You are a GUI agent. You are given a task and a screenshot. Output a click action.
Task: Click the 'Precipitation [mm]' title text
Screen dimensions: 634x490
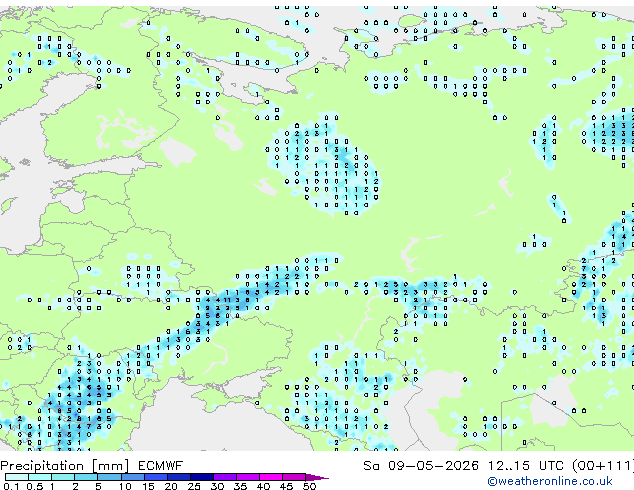pos(65,466)
